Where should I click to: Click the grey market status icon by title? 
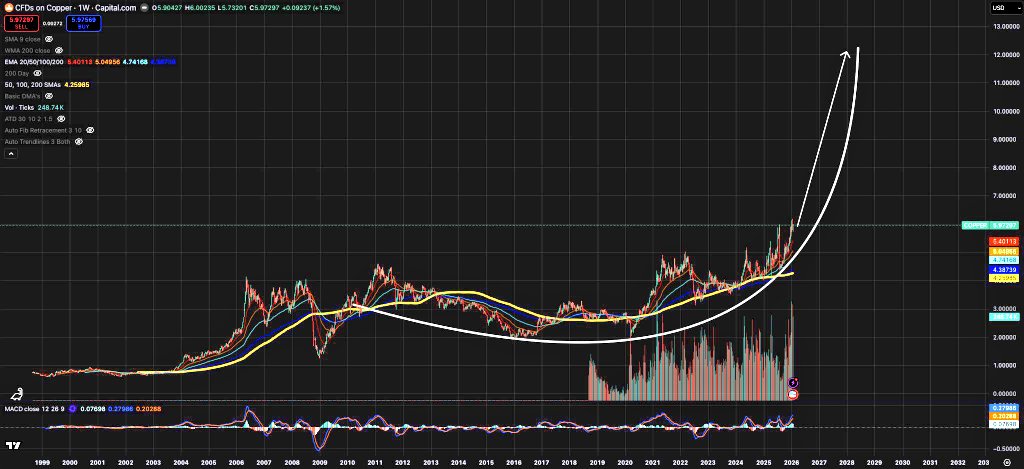[145, 8]
